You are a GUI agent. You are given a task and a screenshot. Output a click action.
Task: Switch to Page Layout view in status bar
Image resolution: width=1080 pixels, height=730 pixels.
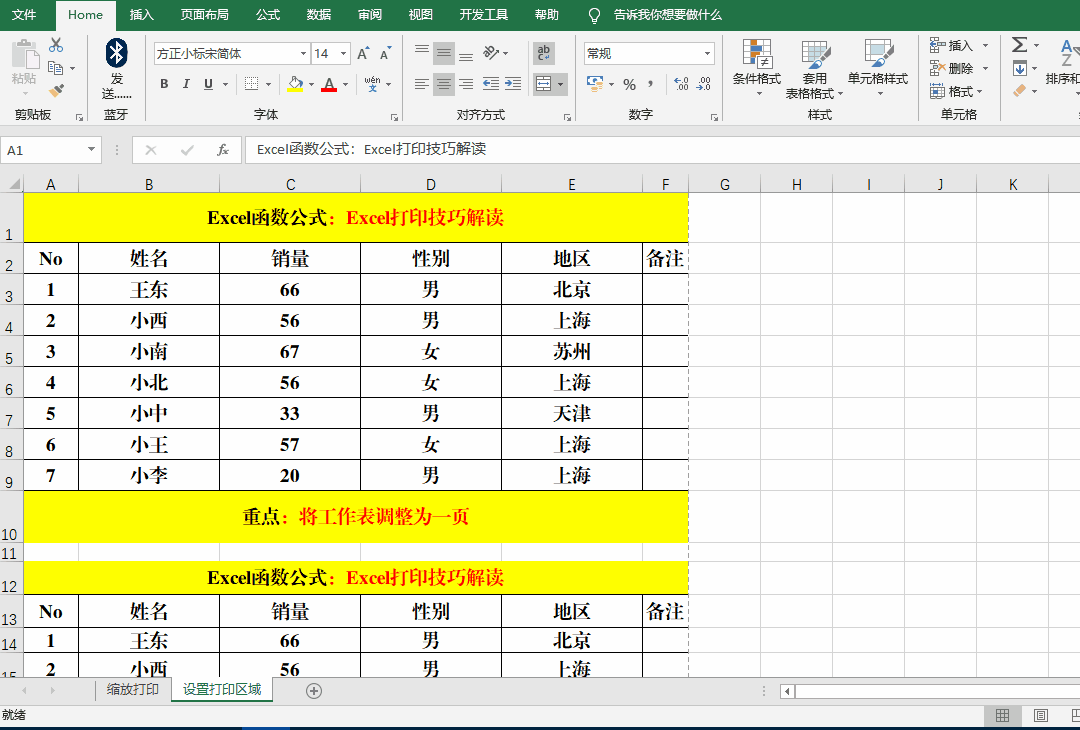1041,716
